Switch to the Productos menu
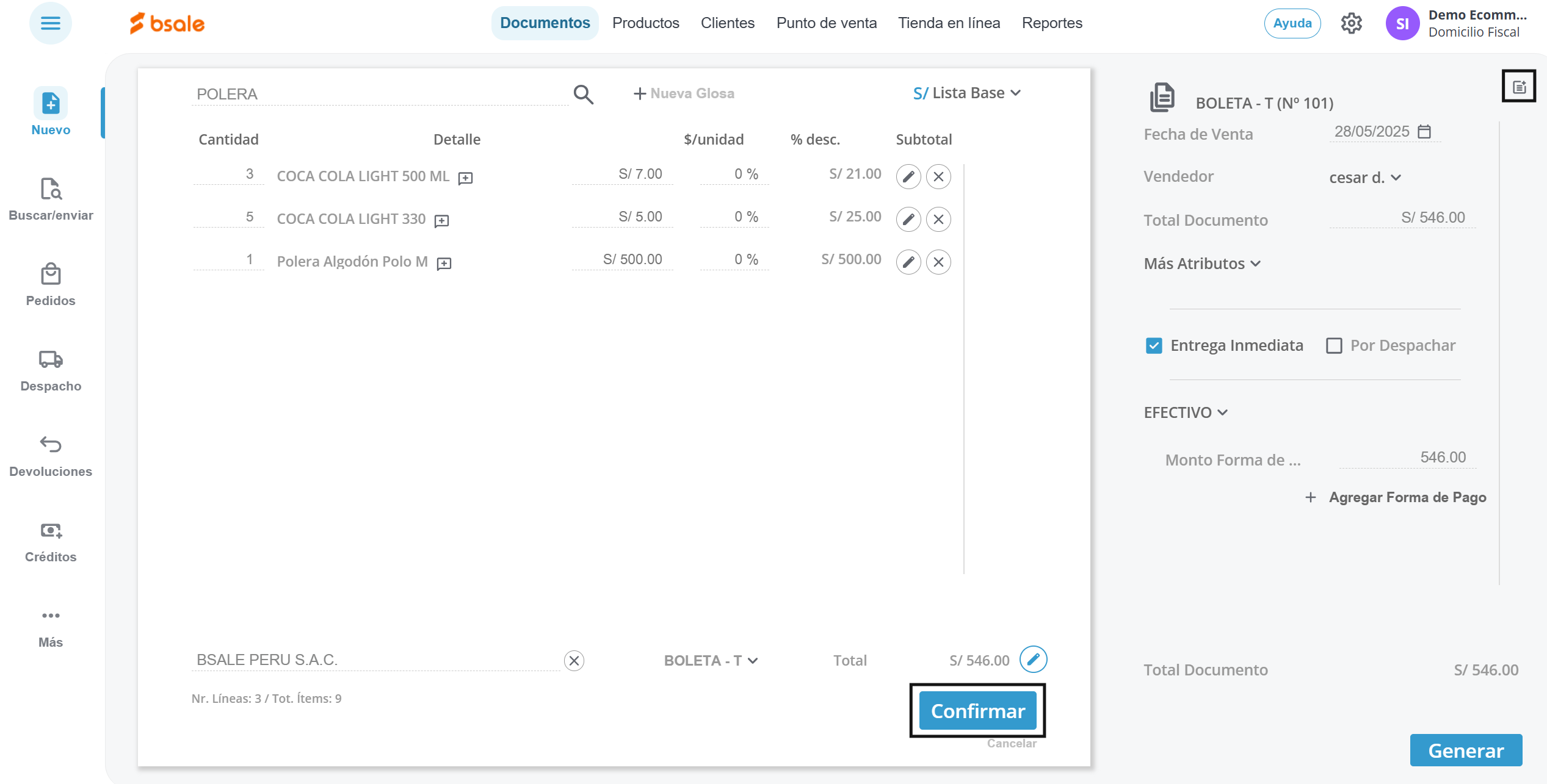1547x784 pixels. pyautogui.click(x=645, y=23)
